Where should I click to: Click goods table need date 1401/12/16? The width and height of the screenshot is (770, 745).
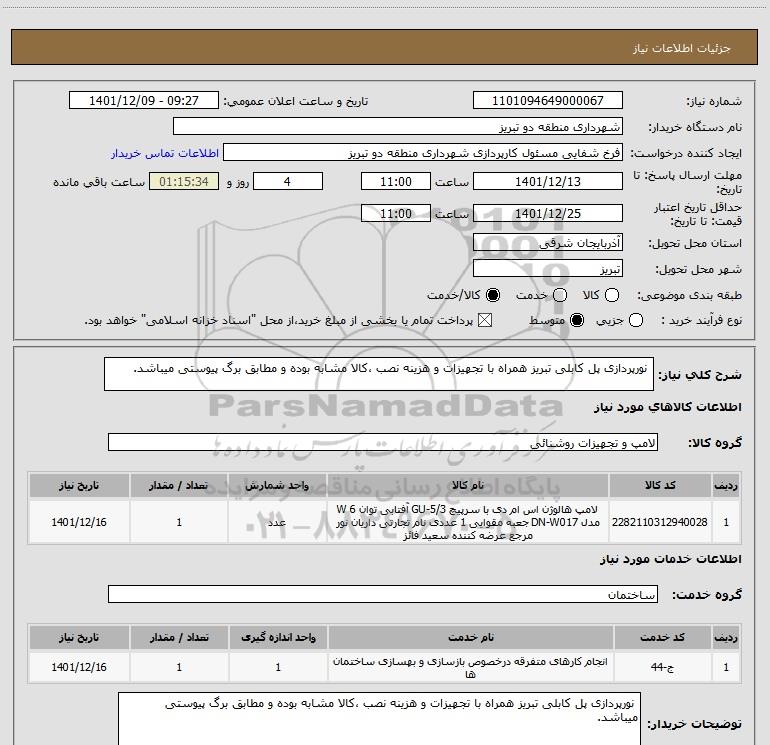[x=79, y=522]
